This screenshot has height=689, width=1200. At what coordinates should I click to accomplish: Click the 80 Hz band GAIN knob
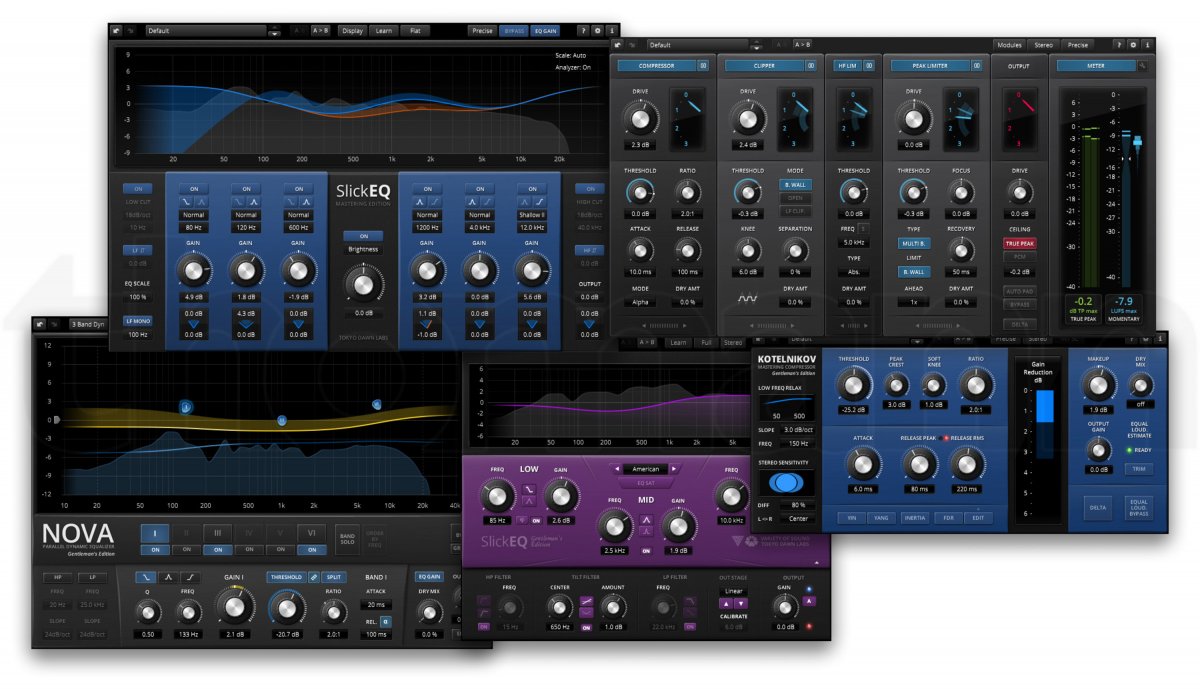pyautogui.click(x=194, y=270)
